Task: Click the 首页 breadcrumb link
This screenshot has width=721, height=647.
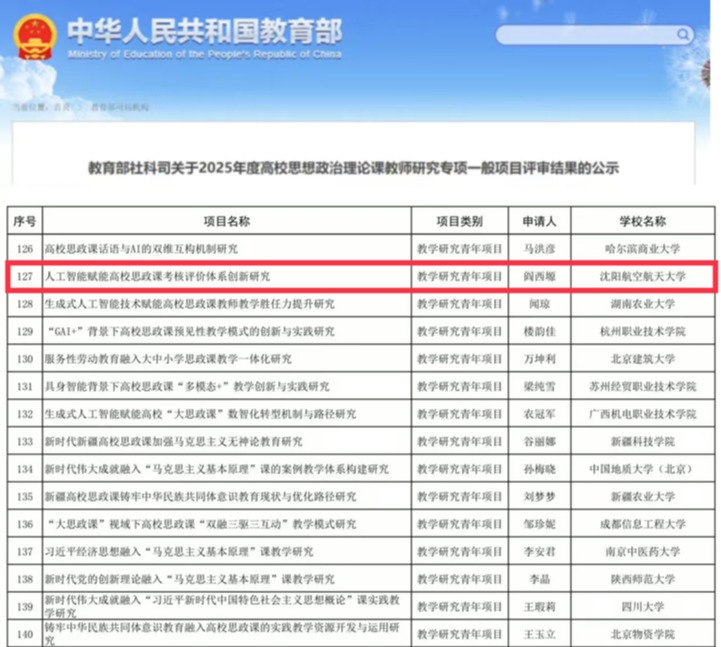Action: tap(62, 105)
